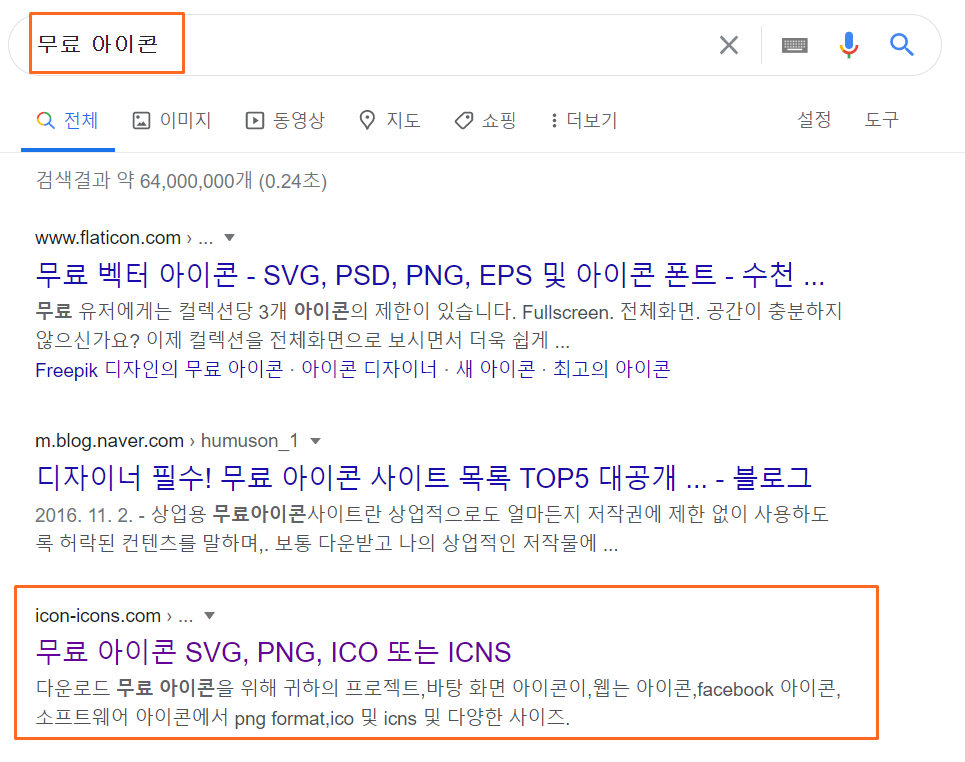The image size is (965, 762).
Task: Open the 쇼핑 tab
Action: click(486, 120)
